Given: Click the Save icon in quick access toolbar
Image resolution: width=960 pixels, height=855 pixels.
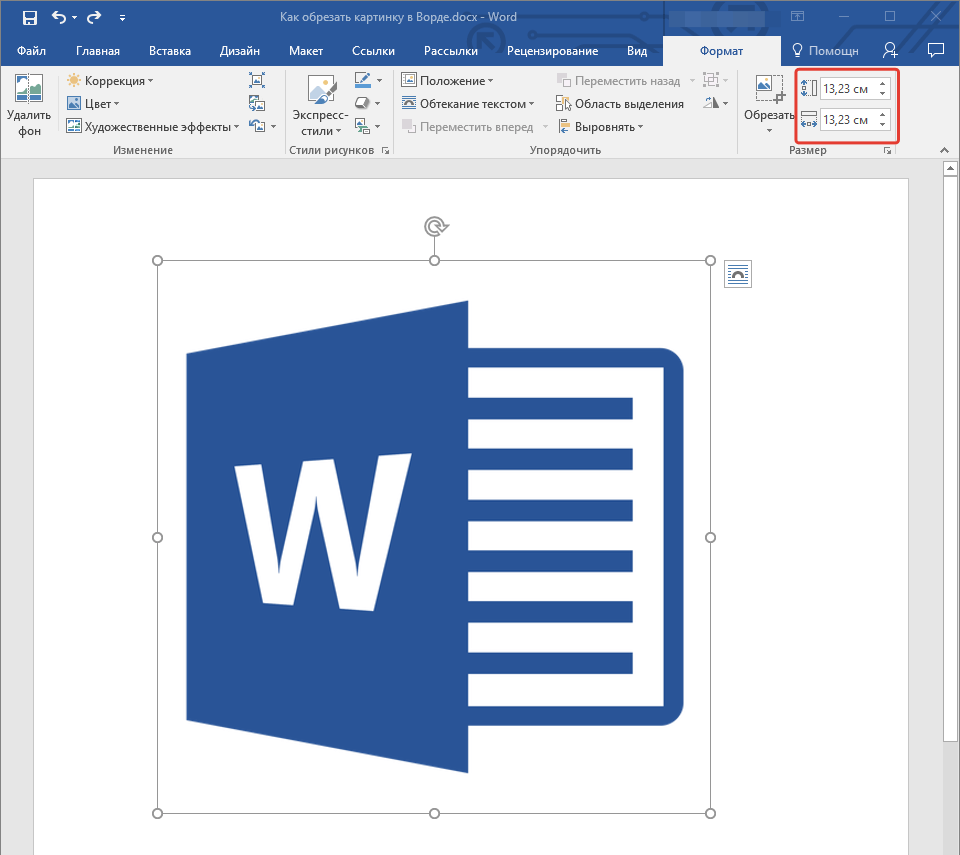Looking at the screenshot, I should (29, 17).
